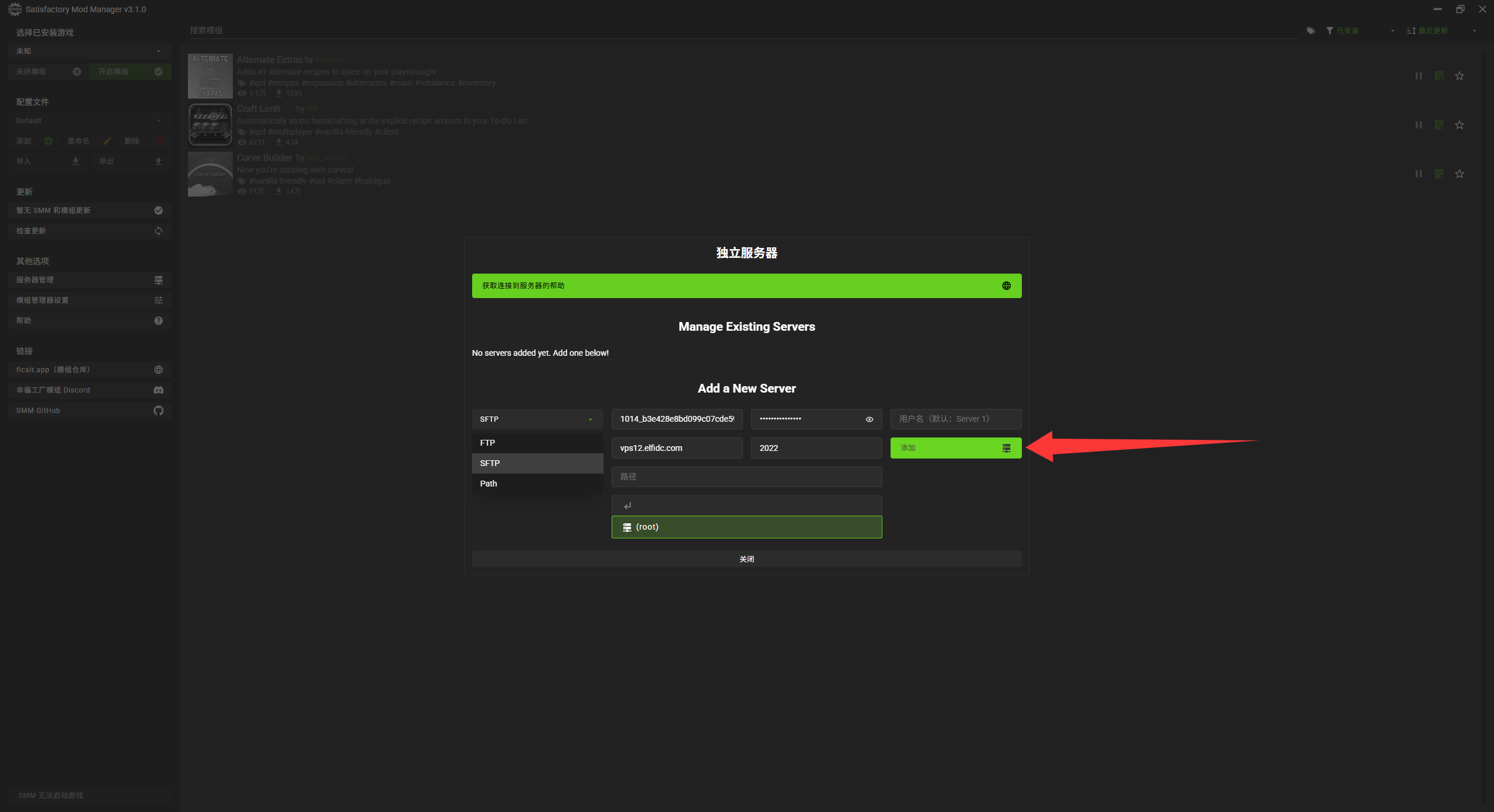Click the 帮助 question mark icon
1494x812 pixels.
click(158, 321)
